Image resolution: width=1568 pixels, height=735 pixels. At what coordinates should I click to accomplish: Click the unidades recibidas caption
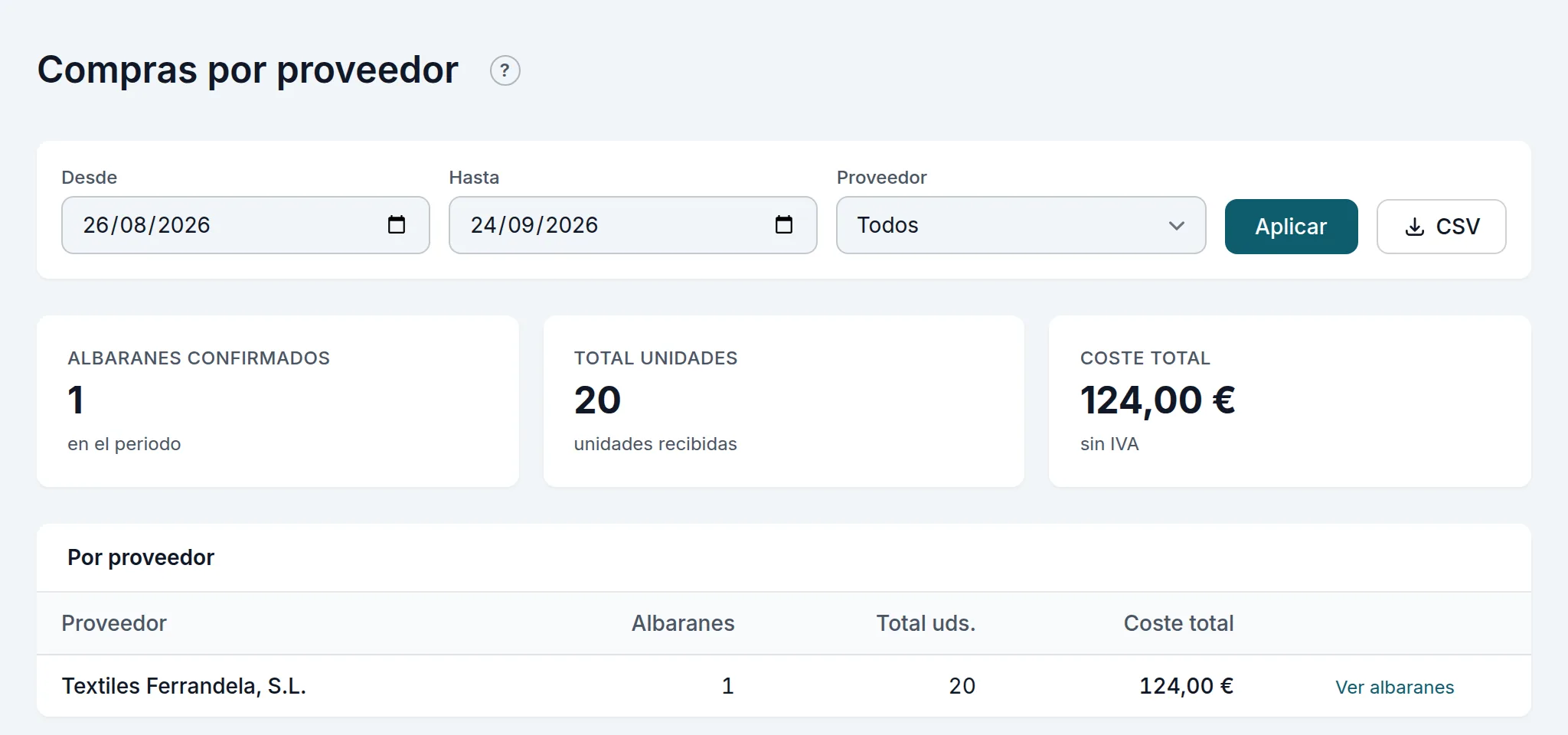click(655, 444)
